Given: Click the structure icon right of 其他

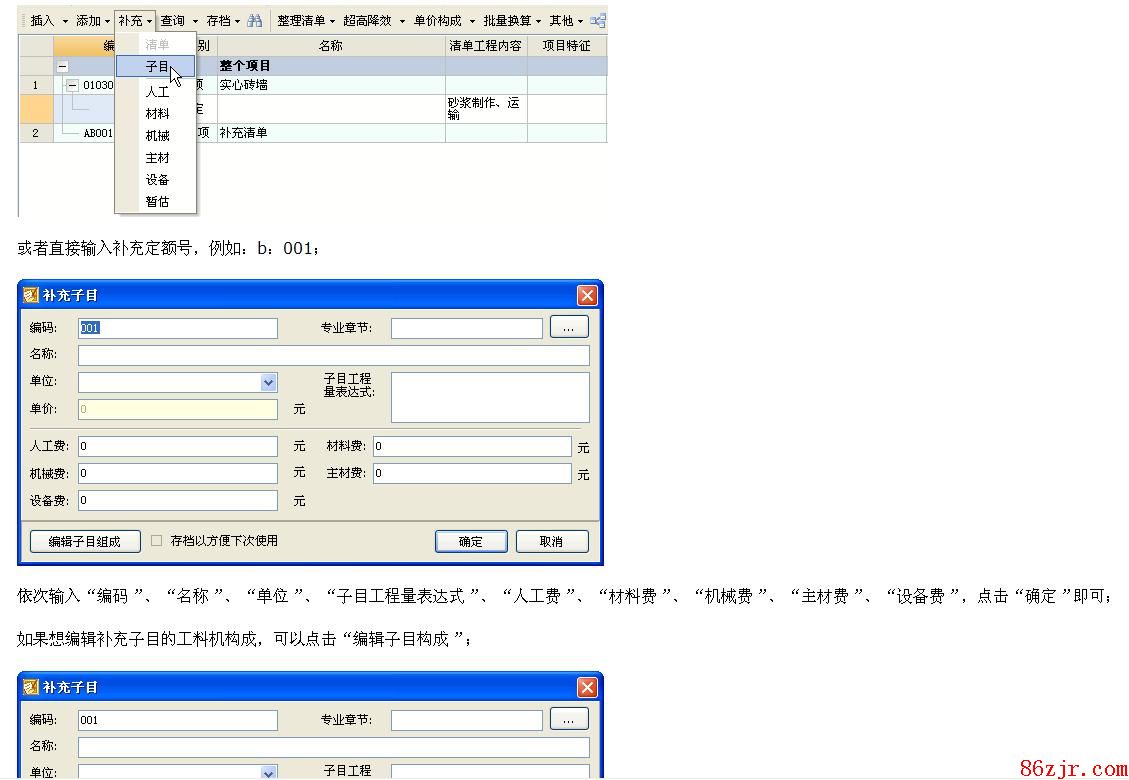Looking at the screenshot, I should tap(598, 20).
